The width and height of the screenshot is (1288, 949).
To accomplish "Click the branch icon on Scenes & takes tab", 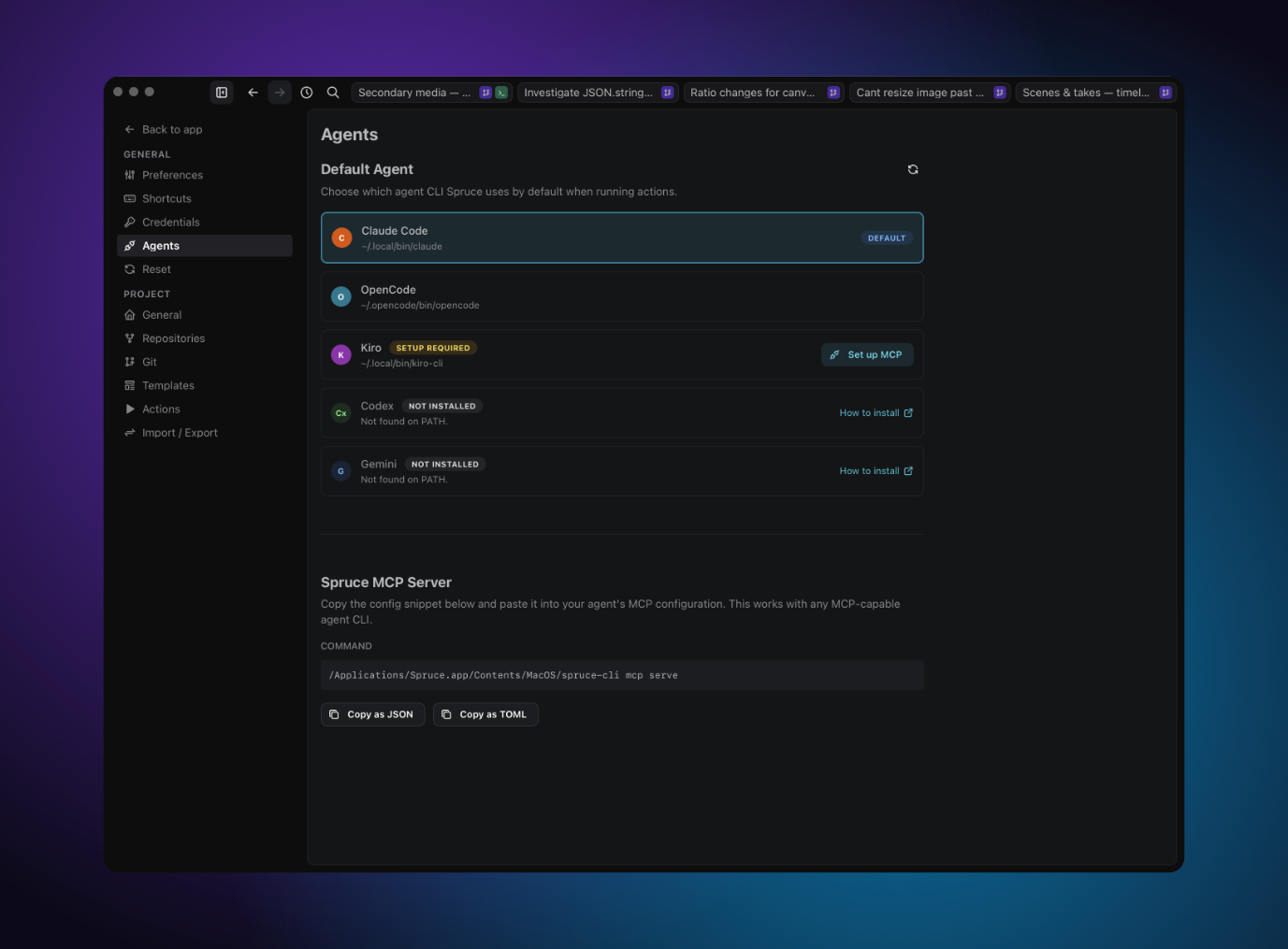I will [x=1165, y=93].
